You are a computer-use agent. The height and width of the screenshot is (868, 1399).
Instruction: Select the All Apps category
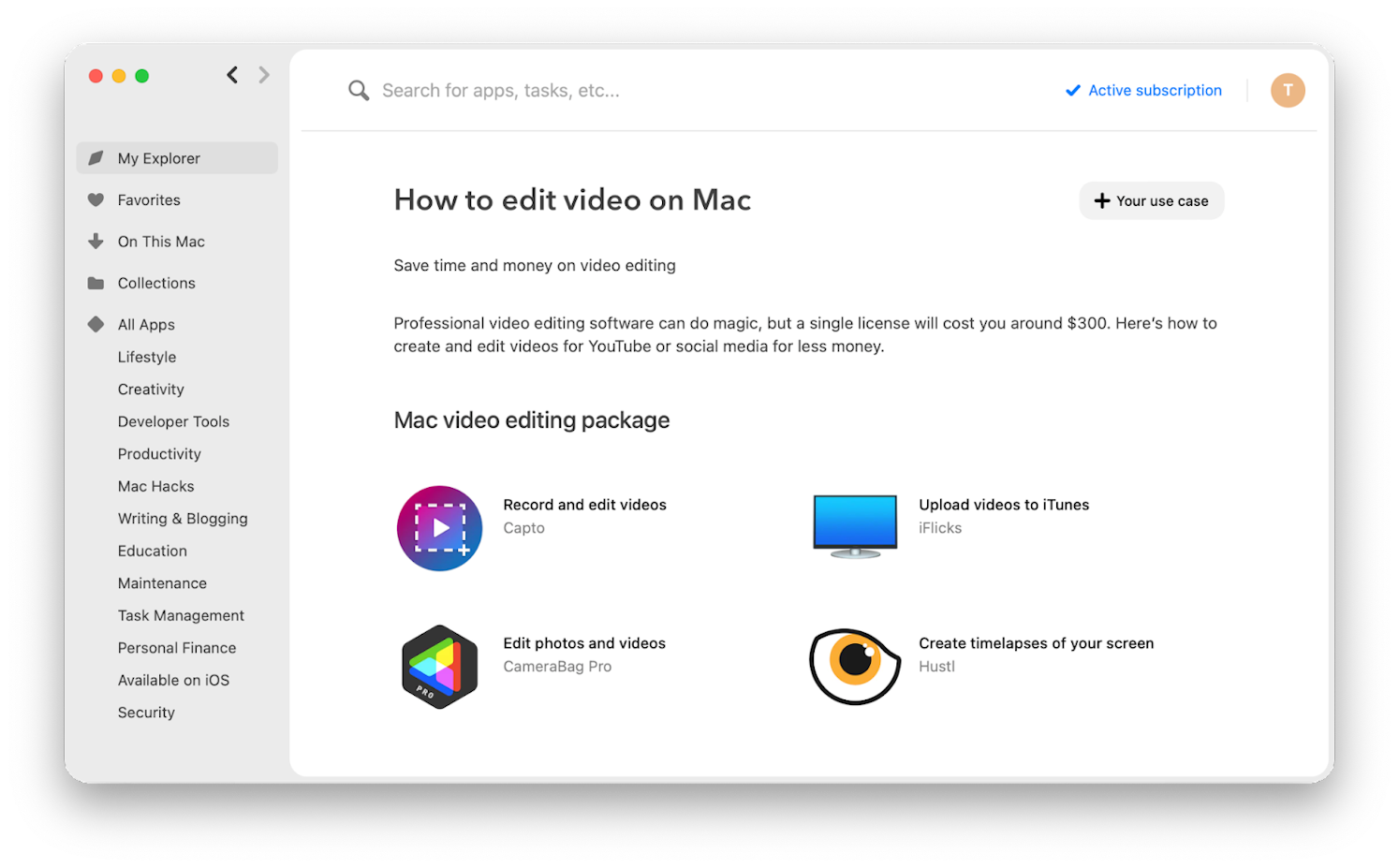(x=146, y=325)
